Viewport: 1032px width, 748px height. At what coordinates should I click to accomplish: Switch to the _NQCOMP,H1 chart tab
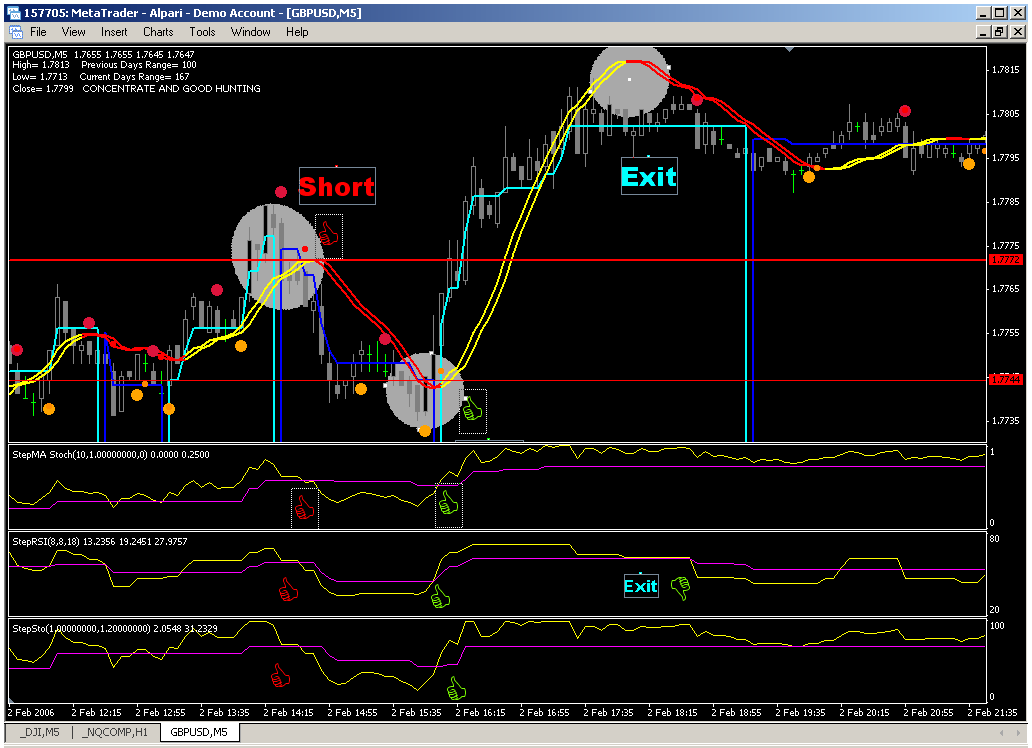point(115,732)
